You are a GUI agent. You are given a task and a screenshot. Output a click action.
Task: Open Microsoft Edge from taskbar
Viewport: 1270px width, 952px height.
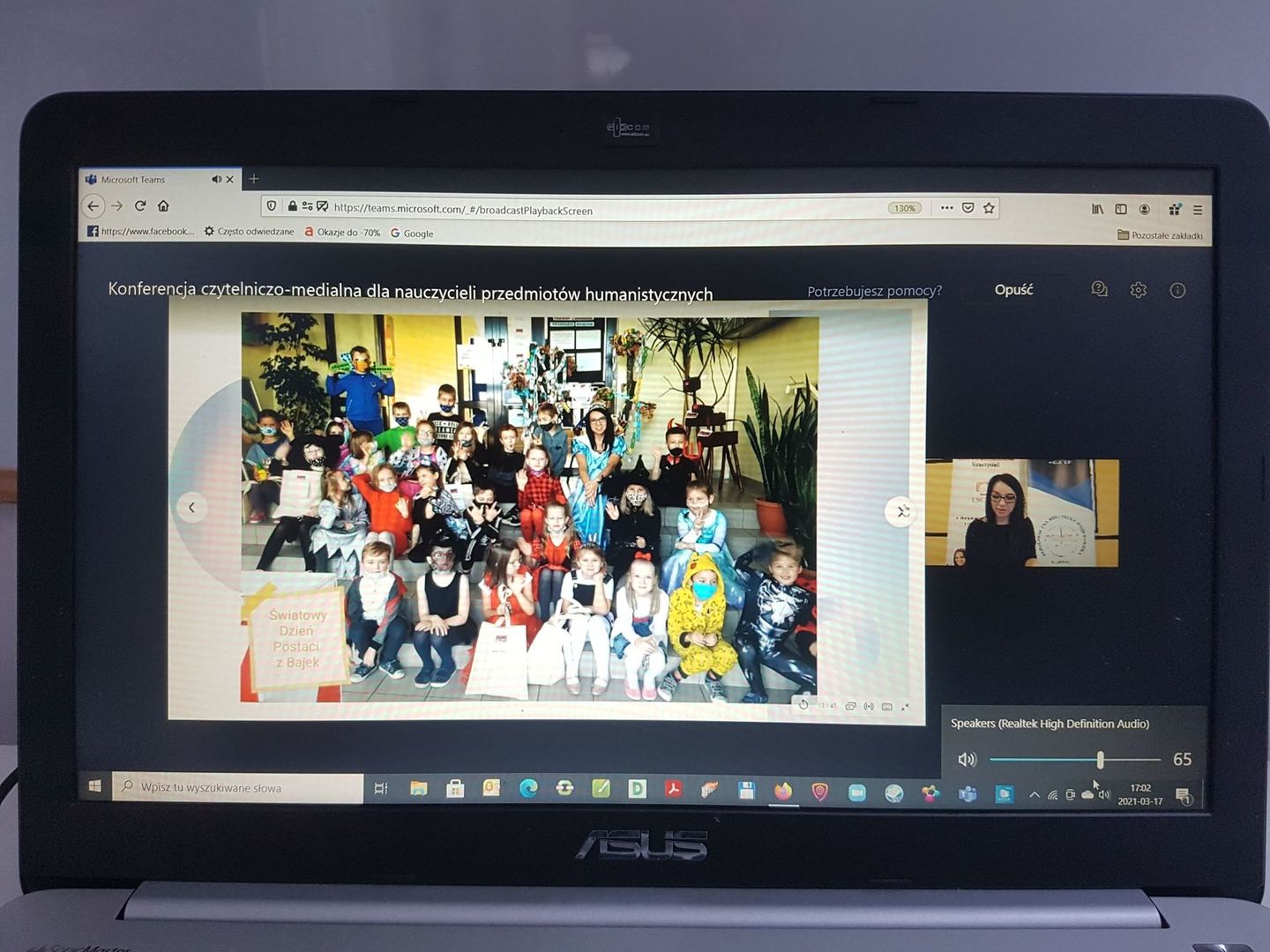[527, 789]
